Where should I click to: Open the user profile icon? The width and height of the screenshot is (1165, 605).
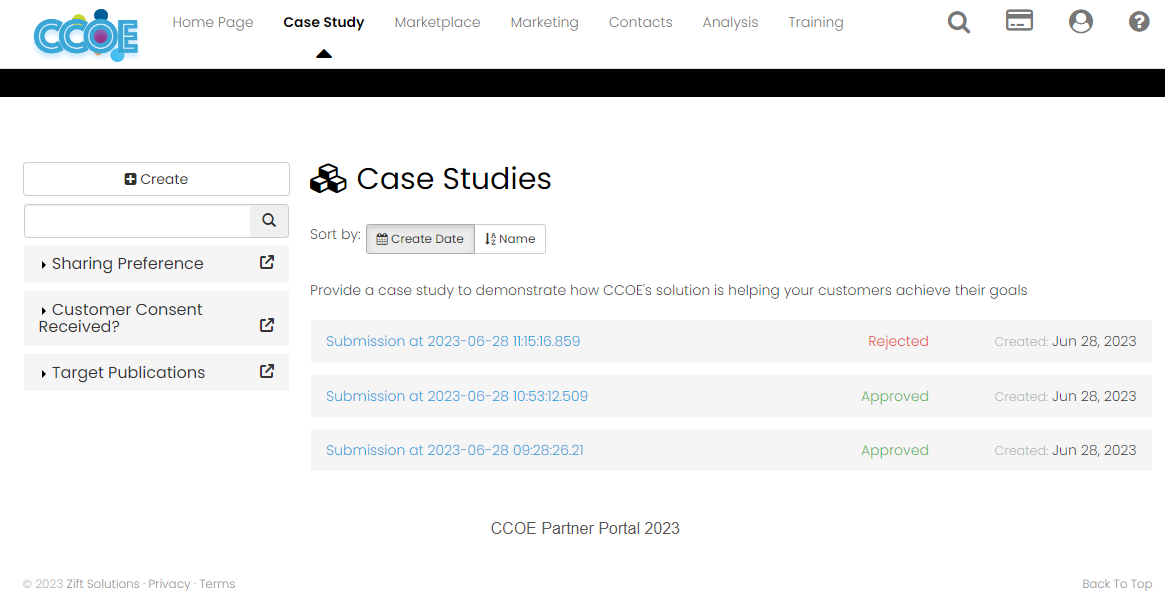click(x=1080, y=22)
